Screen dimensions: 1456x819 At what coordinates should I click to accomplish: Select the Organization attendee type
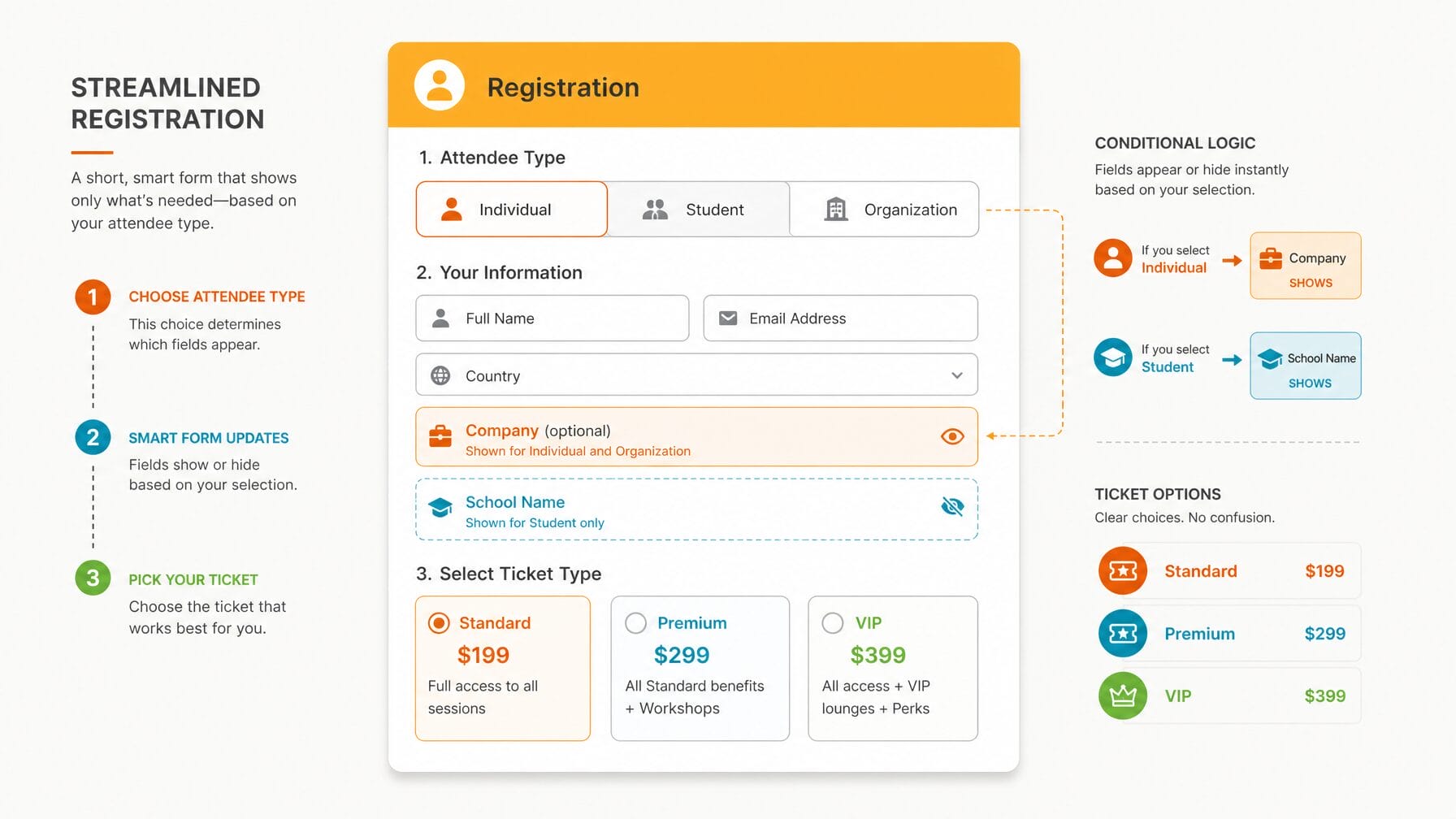click(884, 210)
